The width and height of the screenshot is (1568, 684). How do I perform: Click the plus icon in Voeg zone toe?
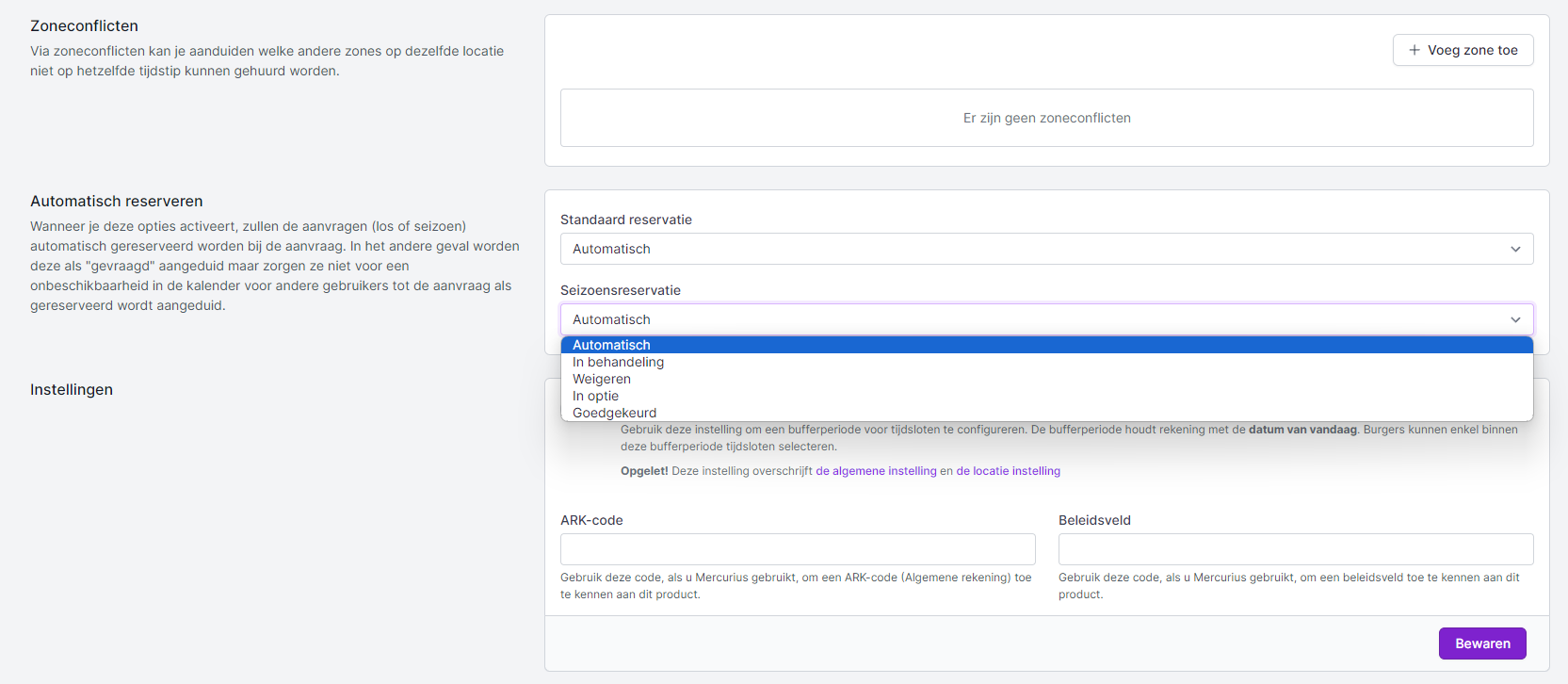(1414, 50)
